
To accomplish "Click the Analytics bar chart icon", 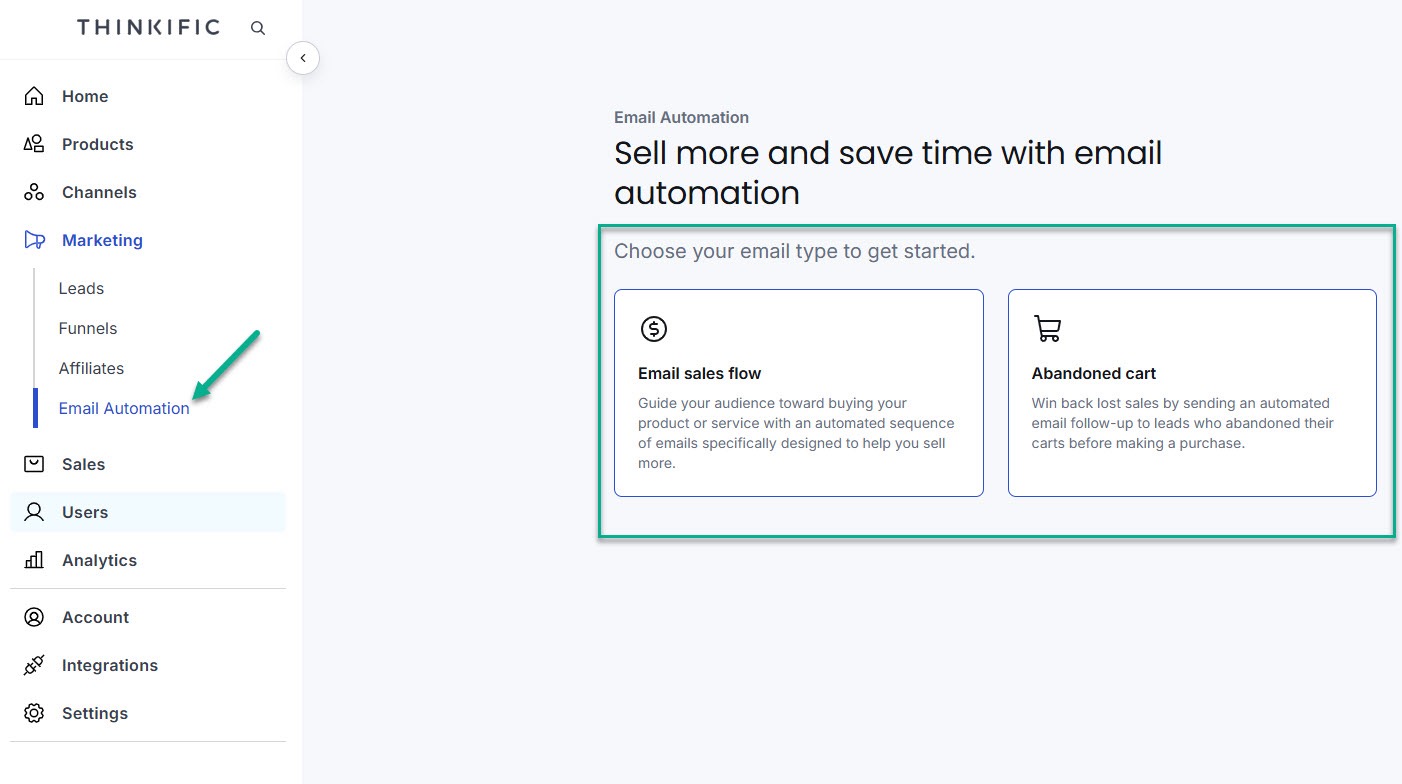I will click(34, 560).
